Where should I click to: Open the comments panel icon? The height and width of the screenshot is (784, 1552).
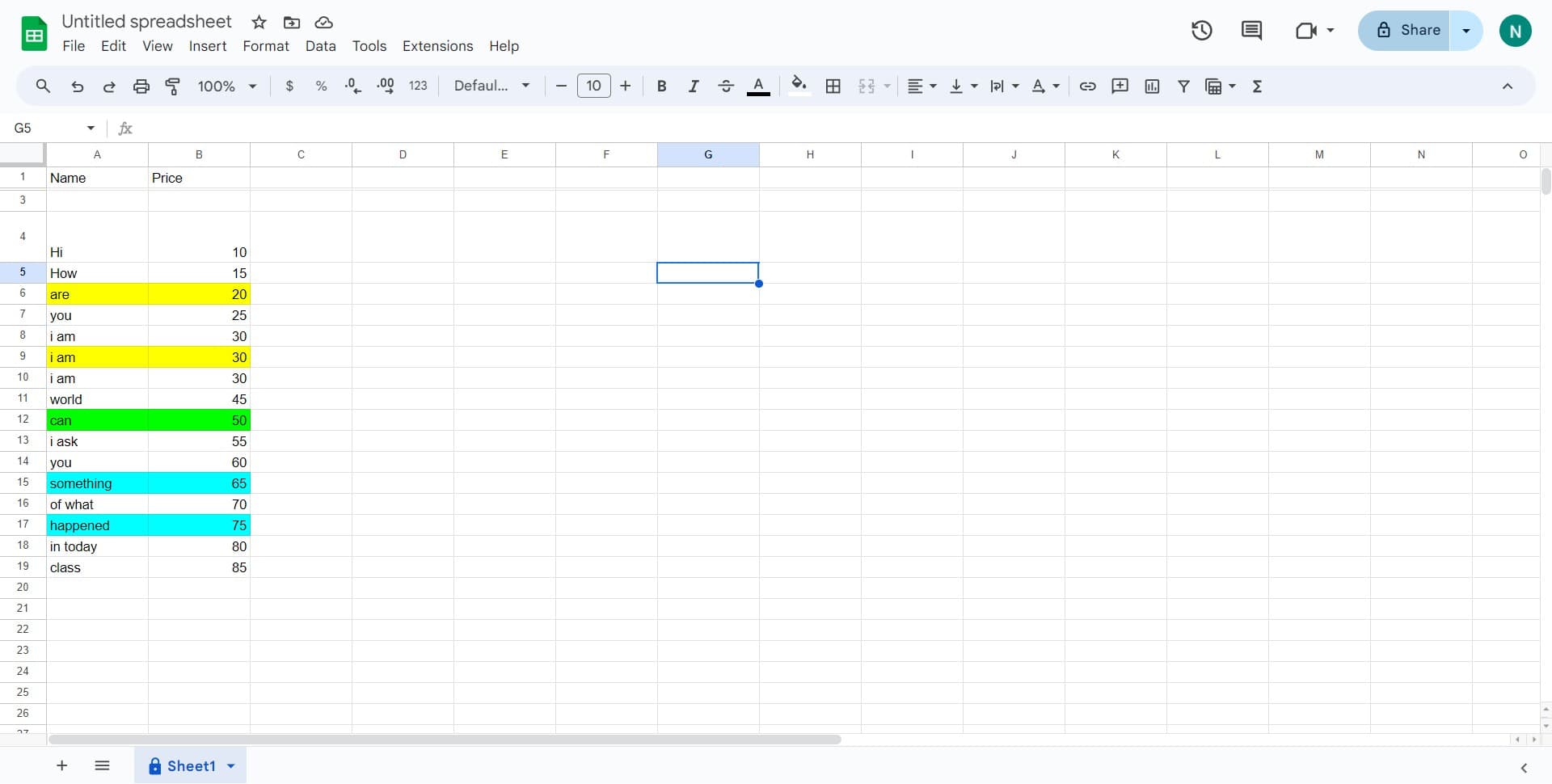pyautogui.click(x=1251, y=31)
